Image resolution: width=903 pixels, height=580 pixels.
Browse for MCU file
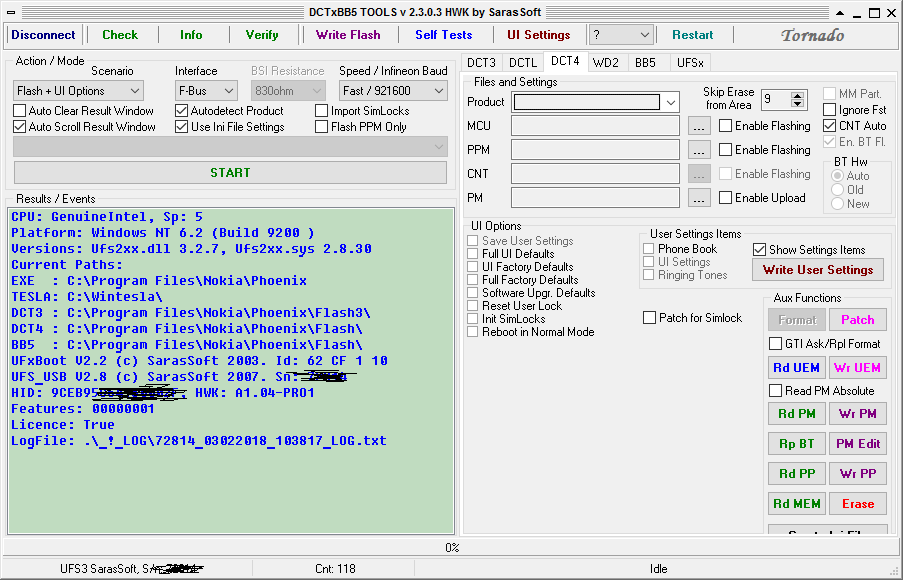699,126
